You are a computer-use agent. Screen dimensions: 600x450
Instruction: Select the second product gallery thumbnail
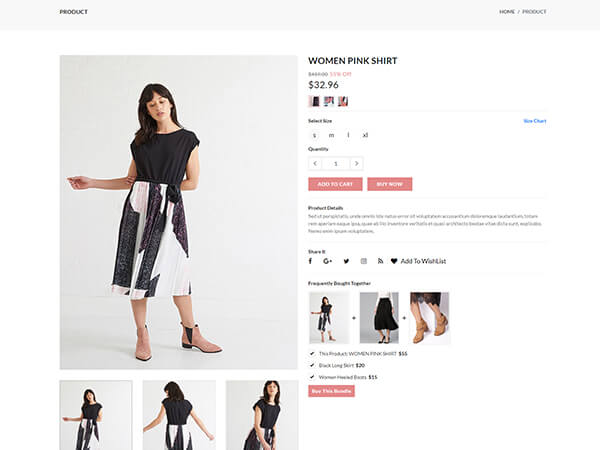coord(178,415)
